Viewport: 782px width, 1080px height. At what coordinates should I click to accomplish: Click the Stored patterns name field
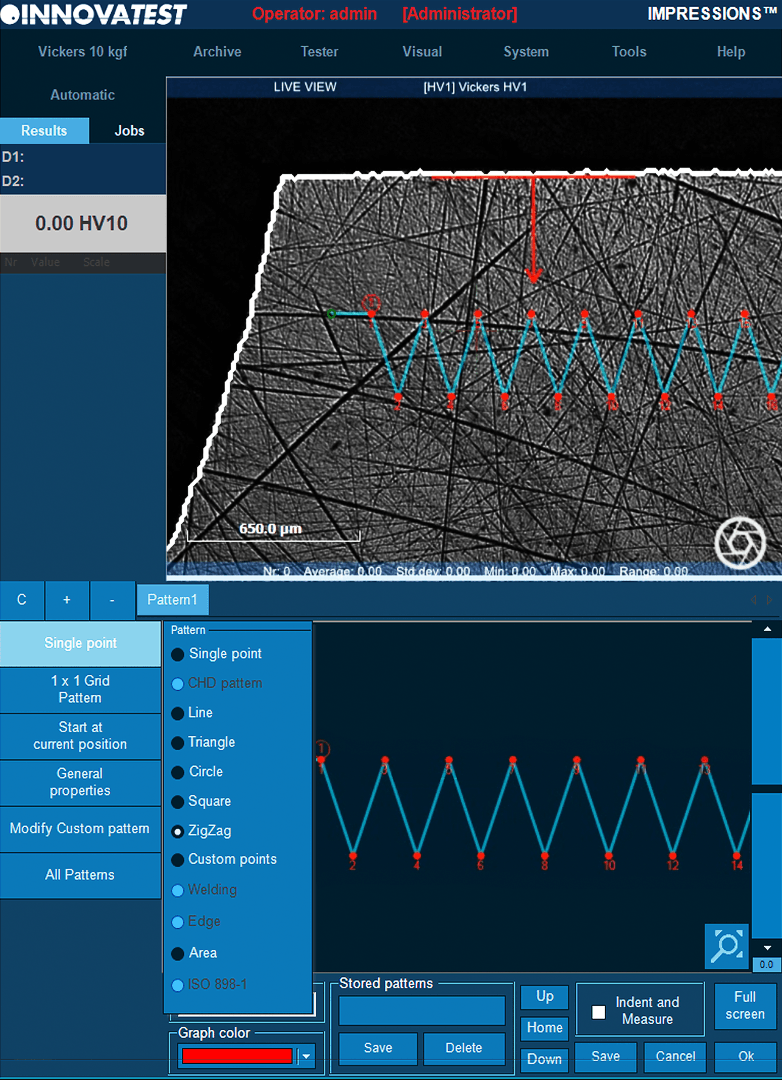[421, 1010]
